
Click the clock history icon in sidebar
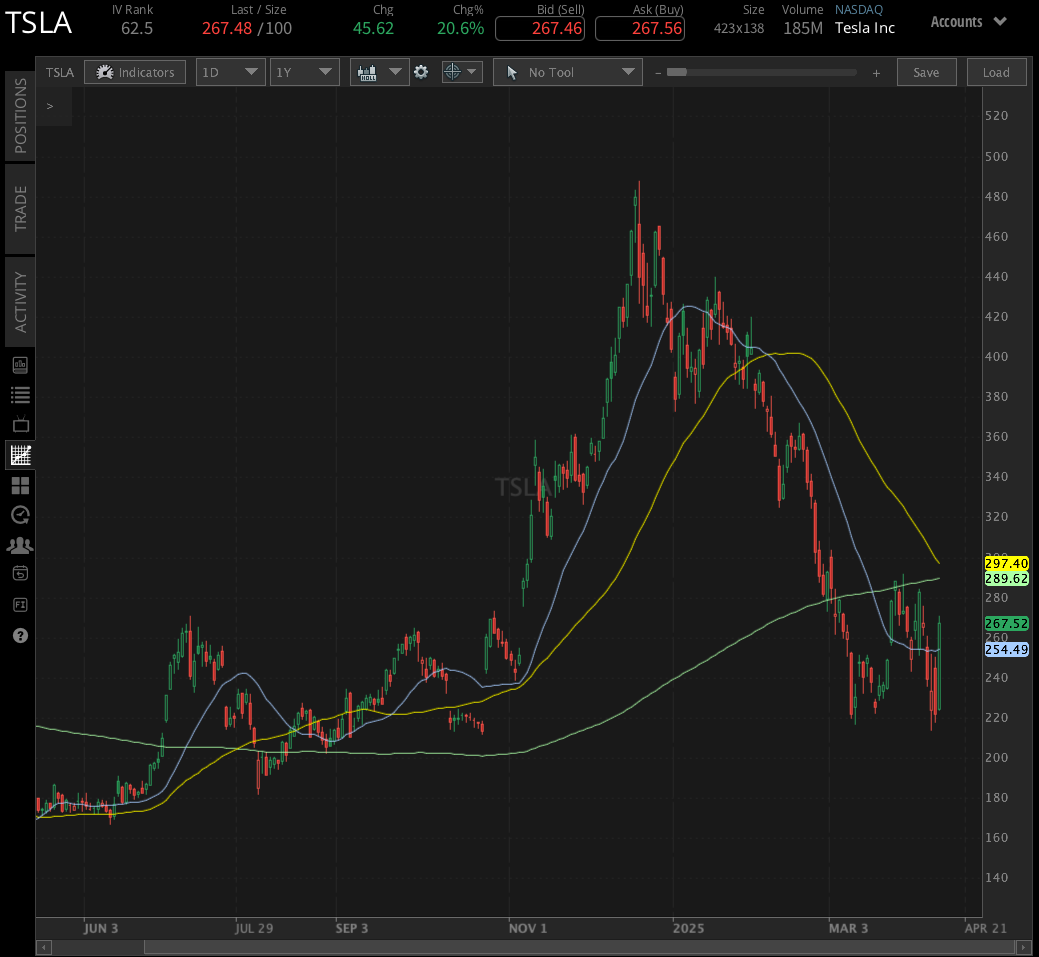[20, 514]
